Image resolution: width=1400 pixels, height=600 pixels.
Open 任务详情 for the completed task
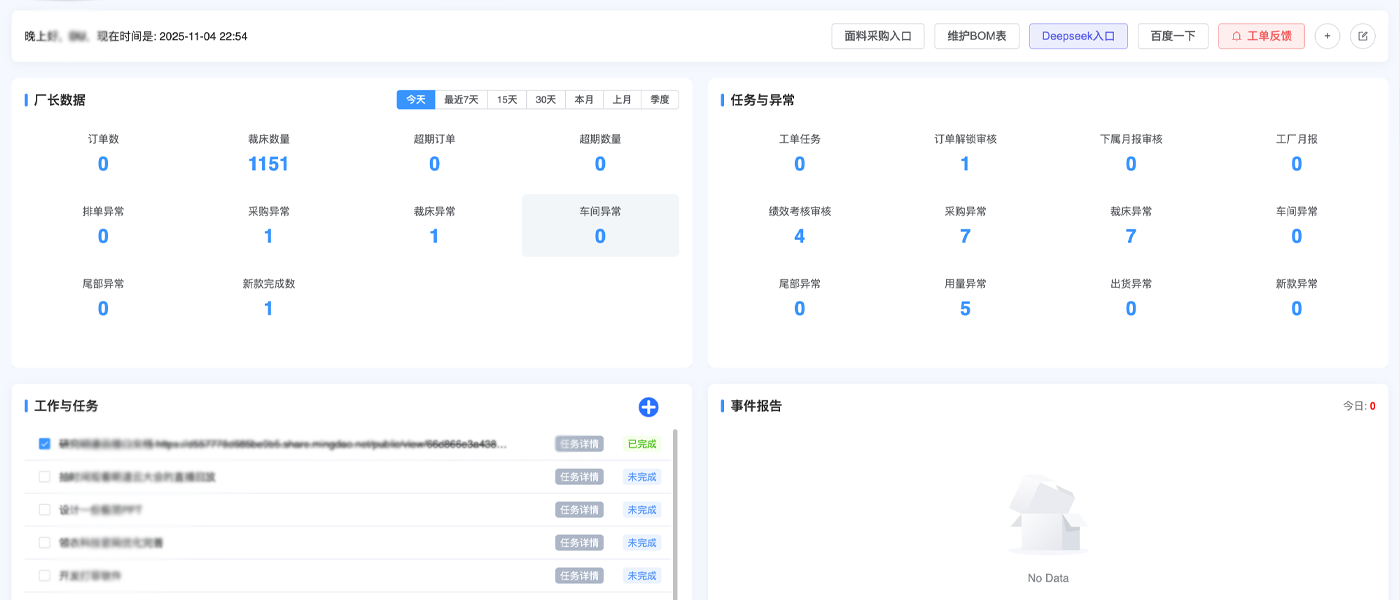580,443
